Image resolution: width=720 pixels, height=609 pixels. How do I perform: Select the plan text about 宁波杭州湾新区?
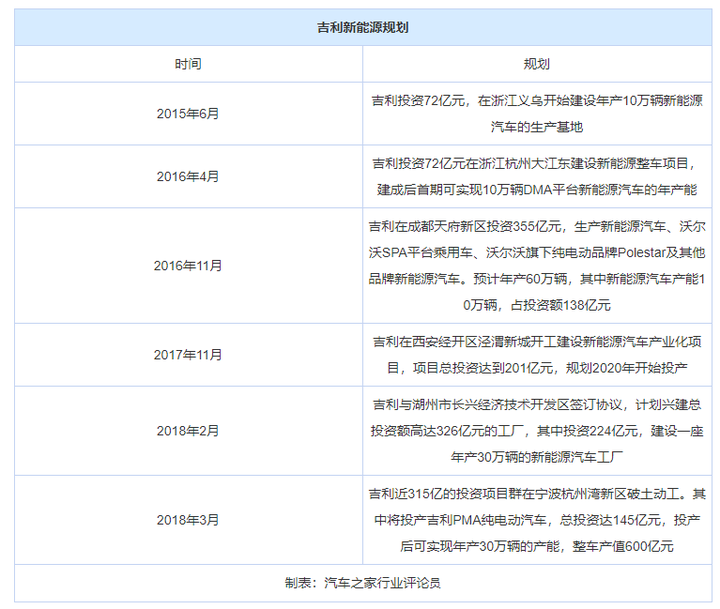click(x=537, y=520)
